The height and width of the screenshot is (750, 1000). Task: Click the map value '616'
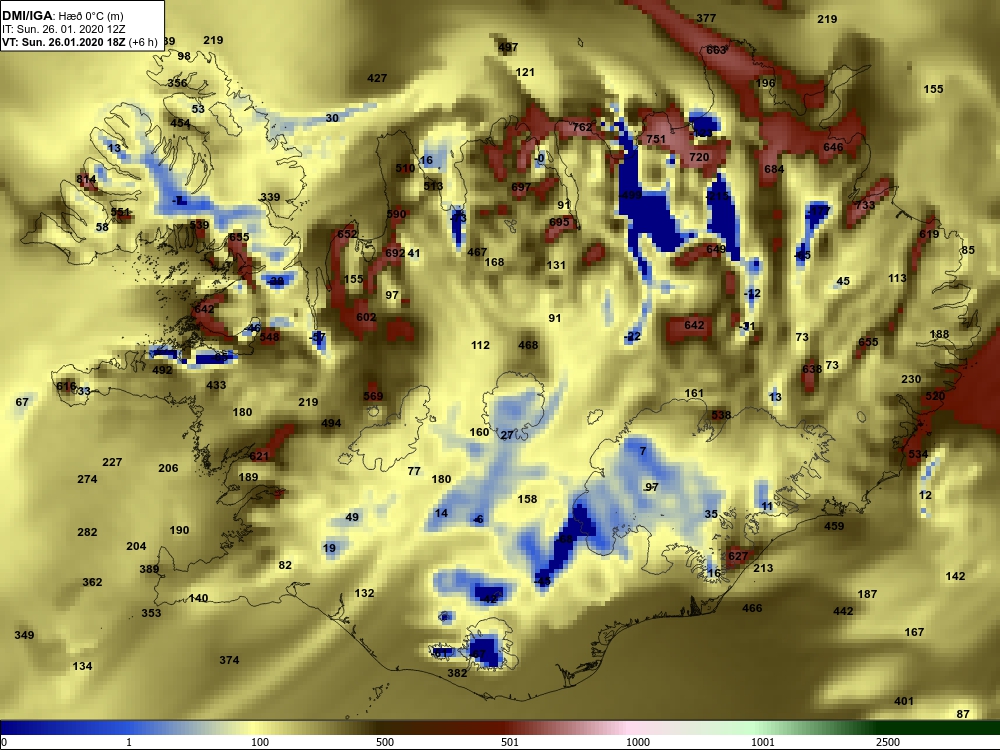point(66,386)
